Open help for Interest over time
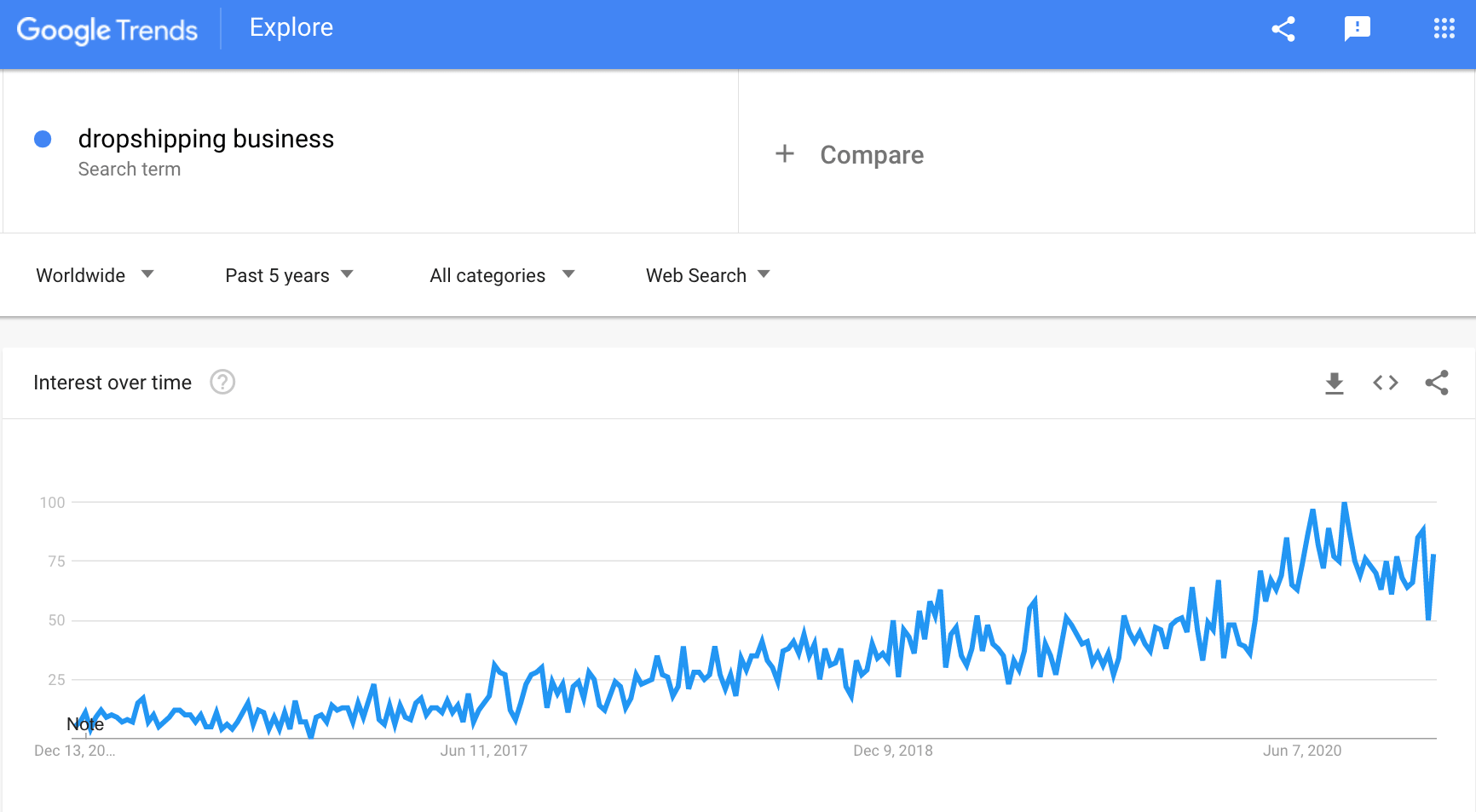 click(x=222, y=383)
